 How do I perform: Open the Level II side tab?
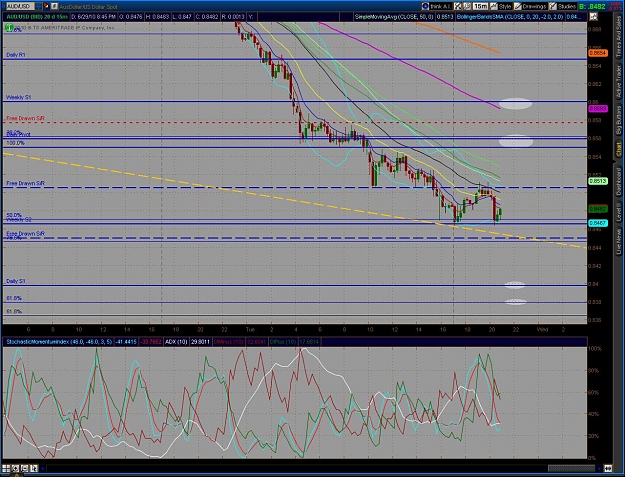point(619,212)
